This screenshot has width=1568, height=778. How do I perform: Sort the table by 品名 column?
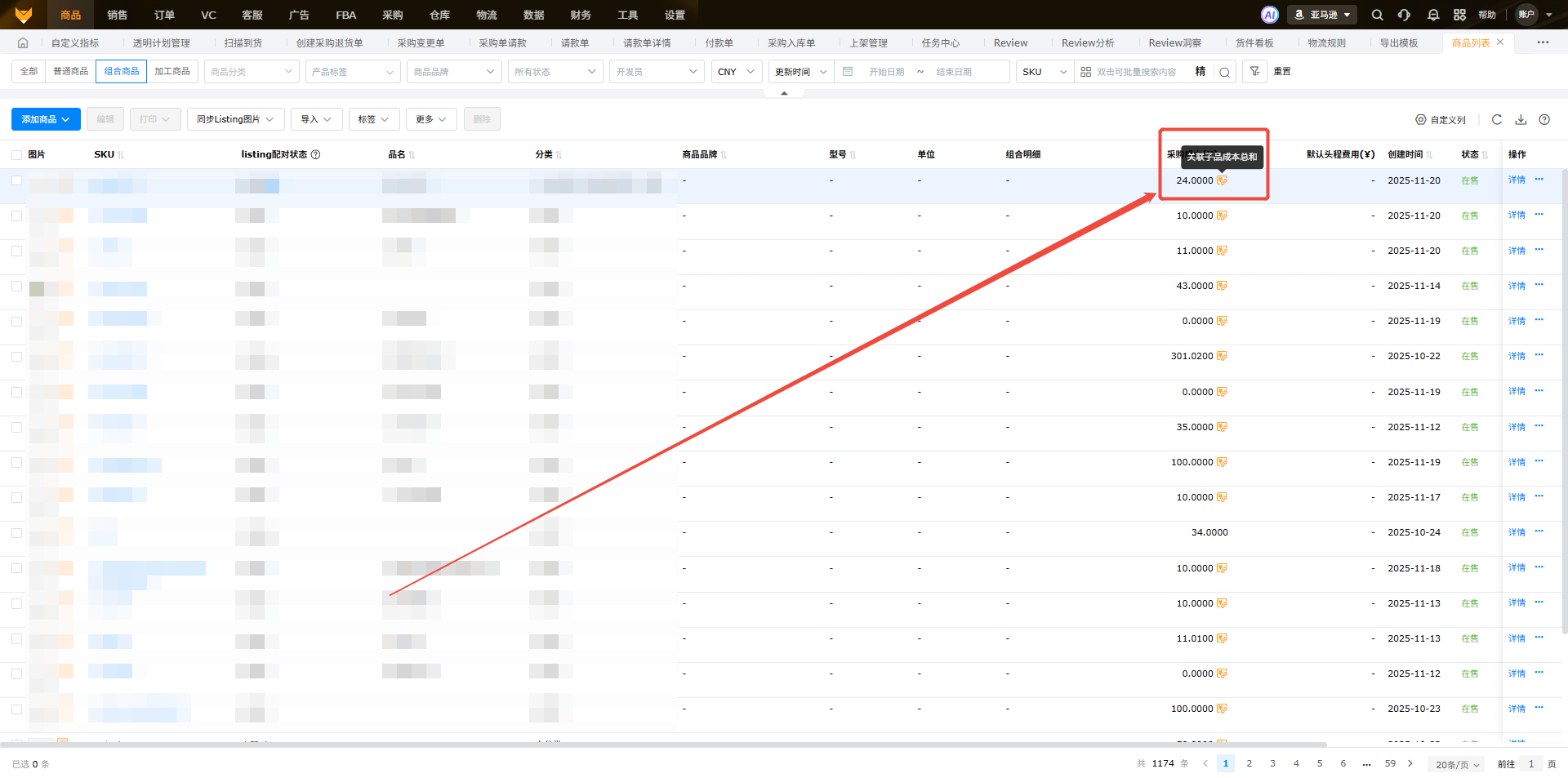412,155
